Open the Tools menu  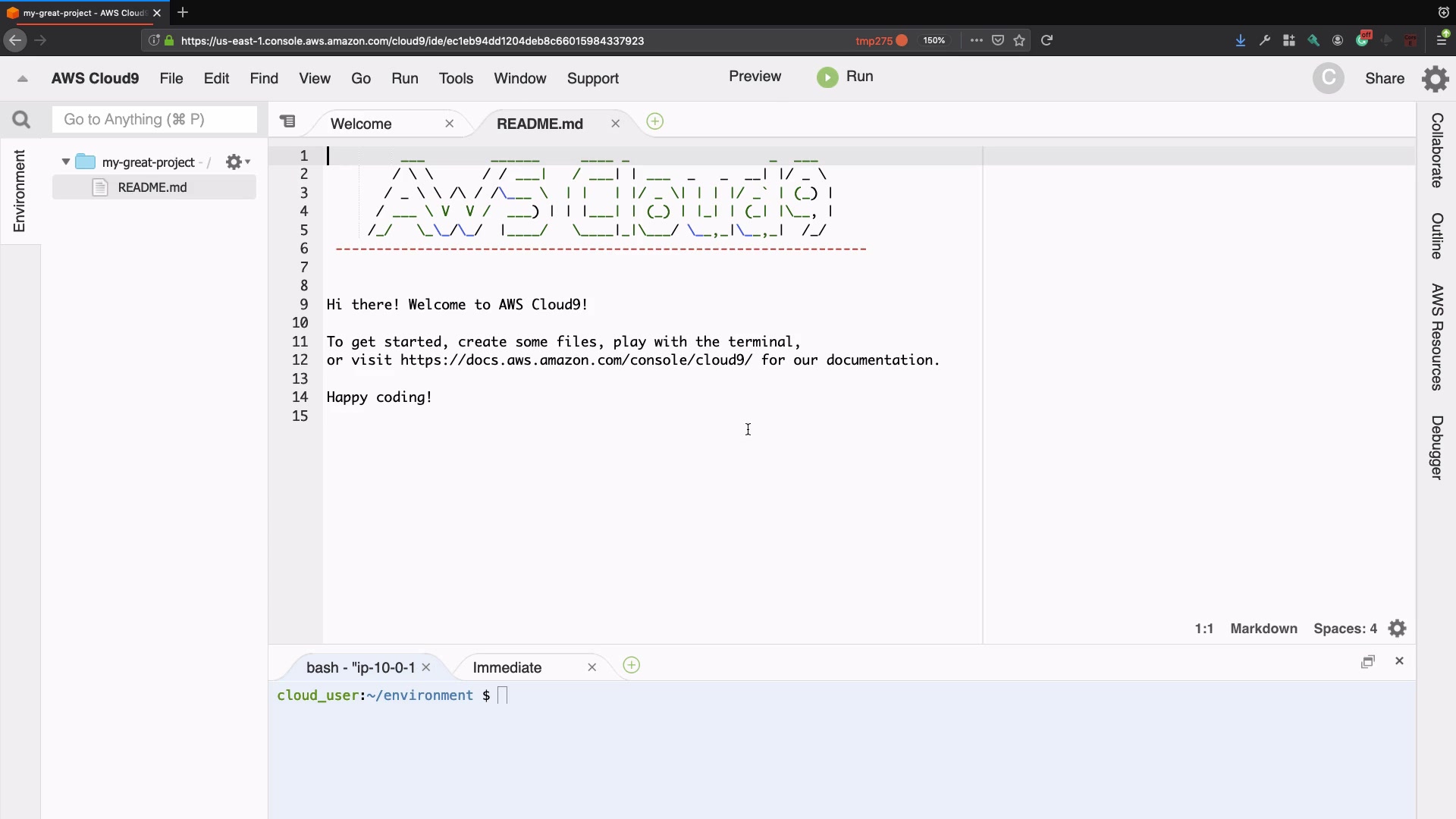pyautogui.click(x=456, y=79)
